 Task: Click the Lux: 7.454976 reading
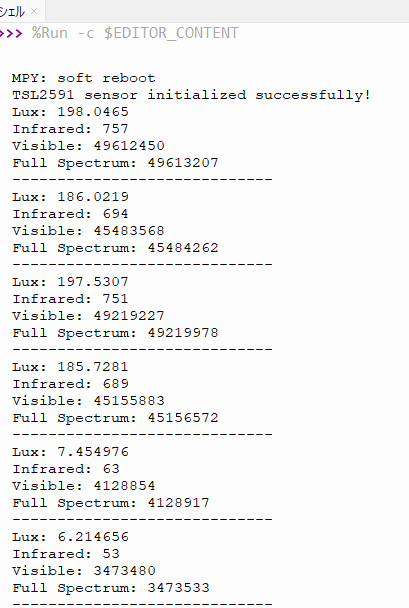(x=70, y=452)
